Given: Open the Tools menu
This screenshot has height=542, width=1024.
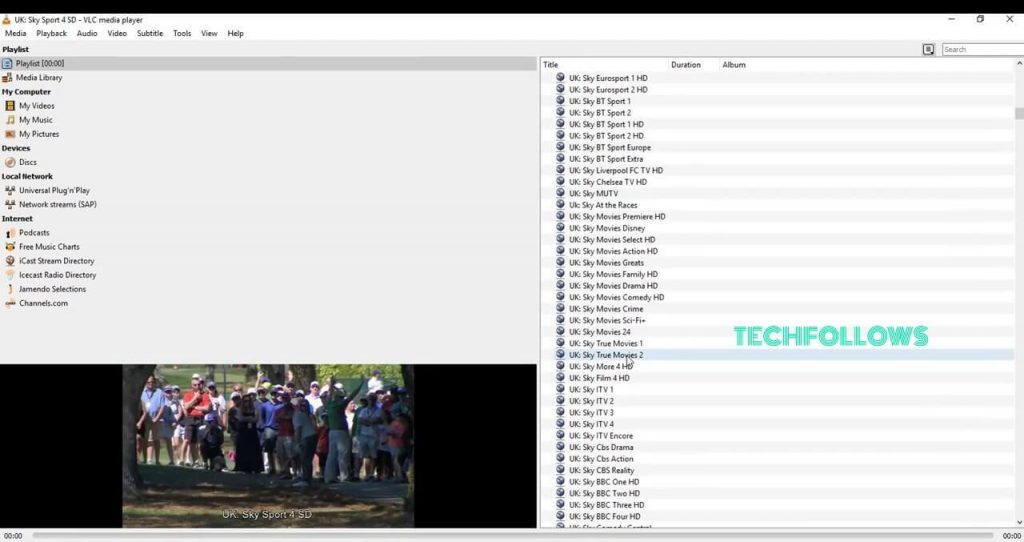Looking at the screenshot, I should (182, 33).
